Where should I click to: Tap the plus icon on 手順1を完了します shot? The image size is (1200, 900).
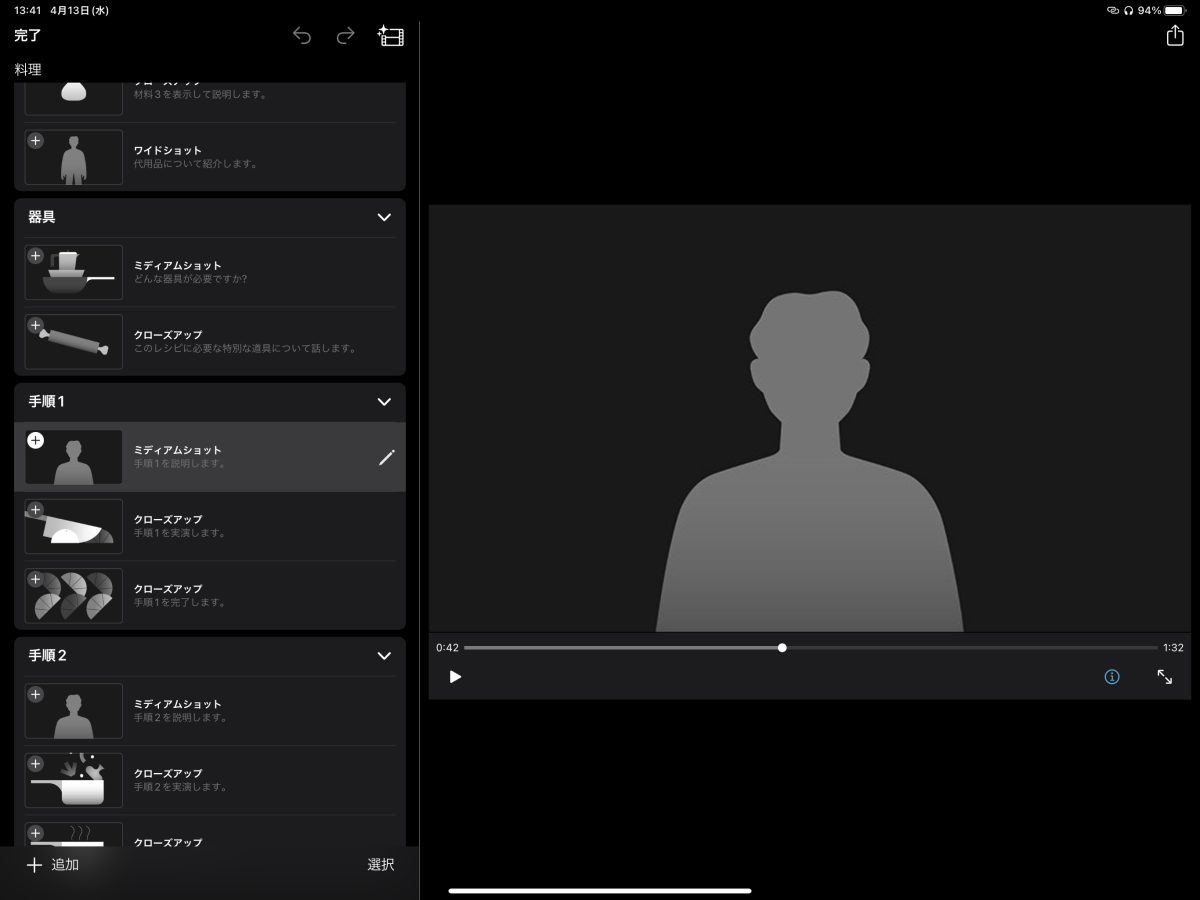pos(36,579)
